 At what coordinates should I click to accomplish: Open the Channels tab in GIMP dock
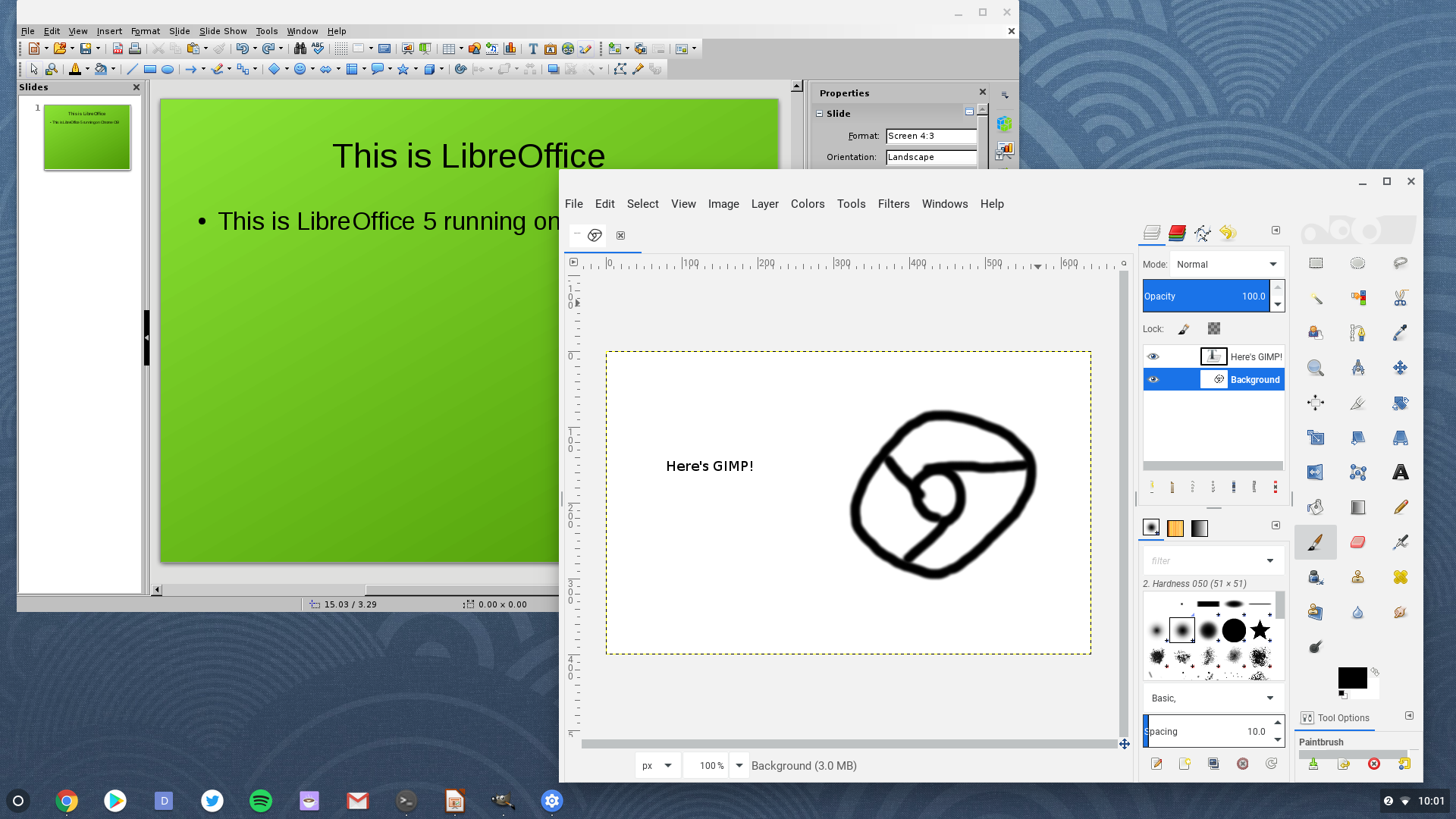(x=1177, y=233)
